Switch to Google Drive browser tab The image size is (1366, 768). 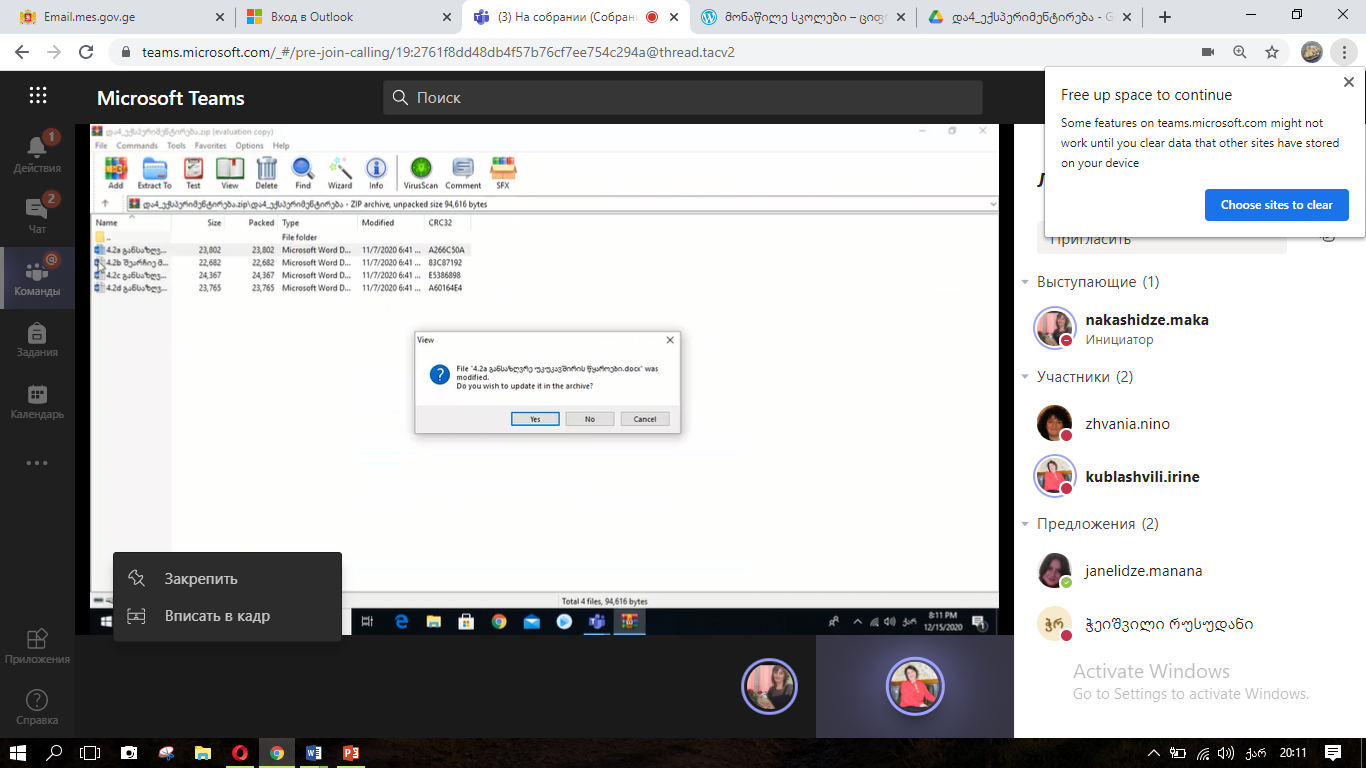click(1030, 17)
